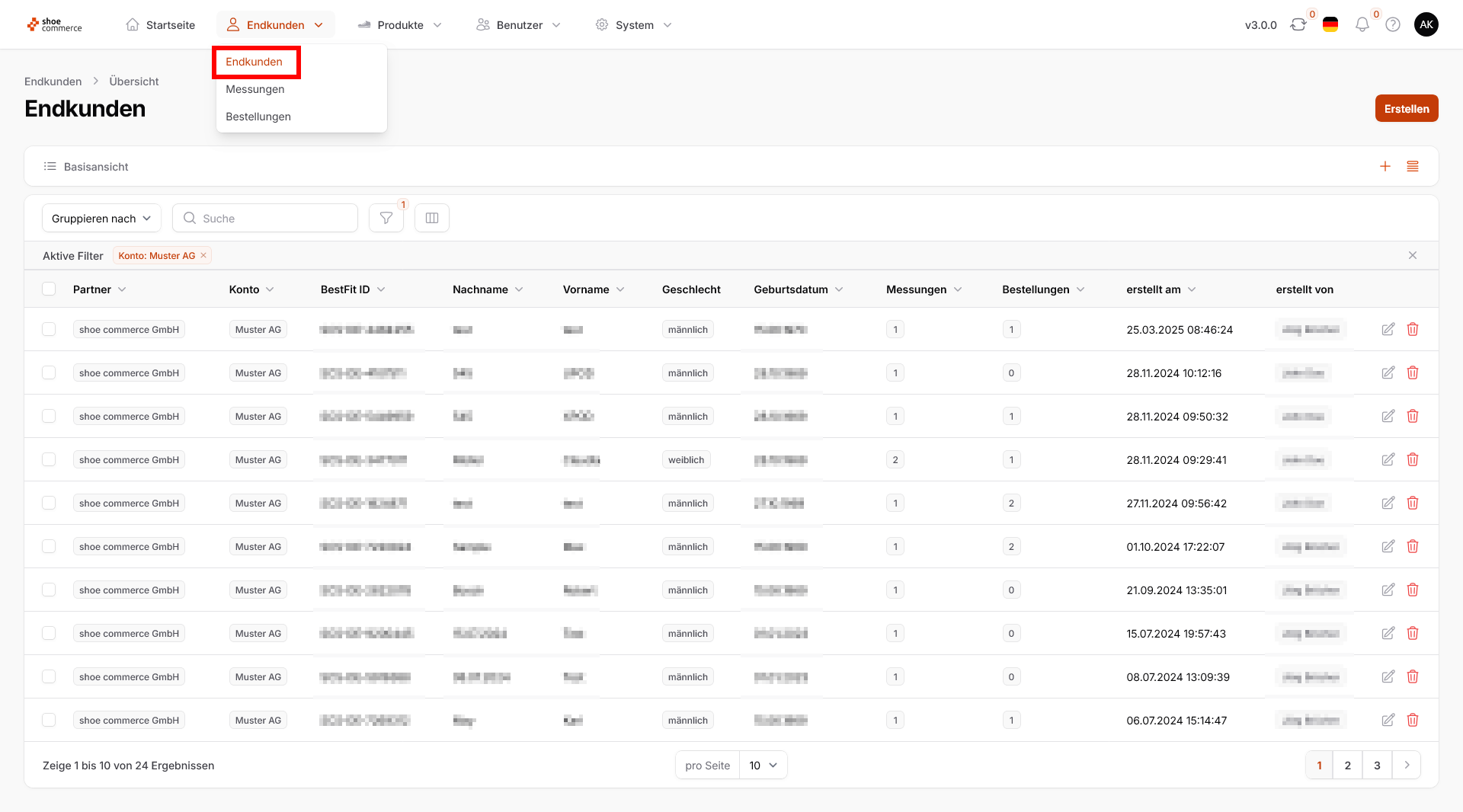Click the Erstellen button
The height and width of the screenshot is (812, 1463).
[x=1406, y=109]
